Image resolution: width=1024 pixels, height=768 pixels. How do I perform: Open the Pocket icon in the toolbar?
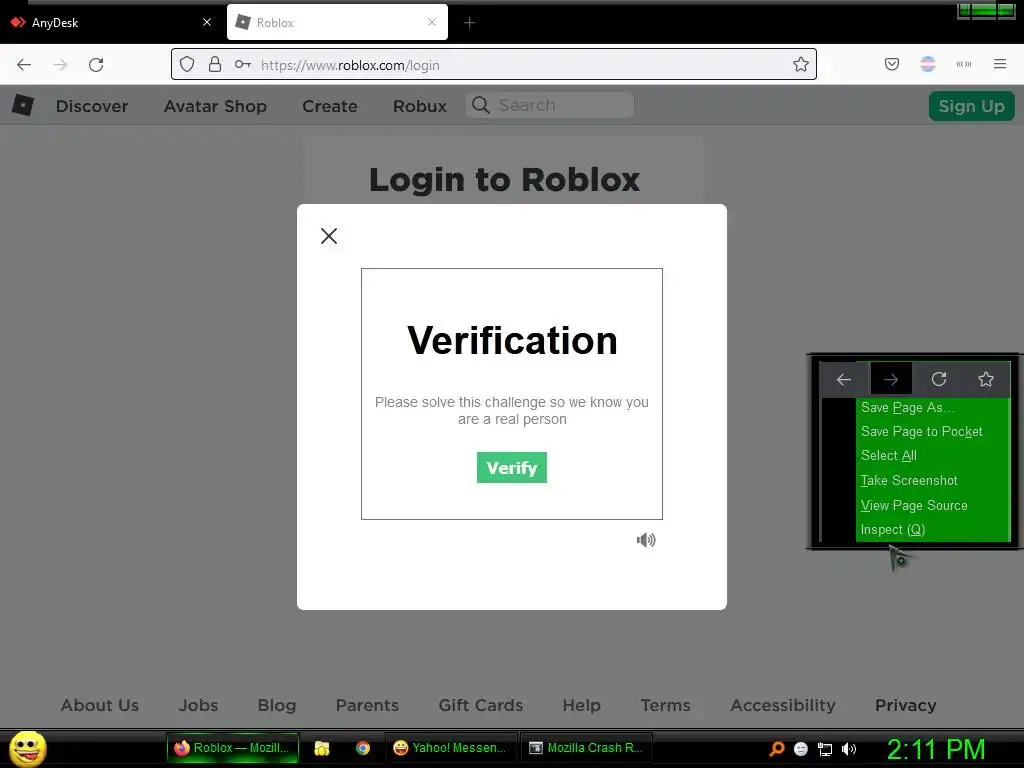pos(891,64)
